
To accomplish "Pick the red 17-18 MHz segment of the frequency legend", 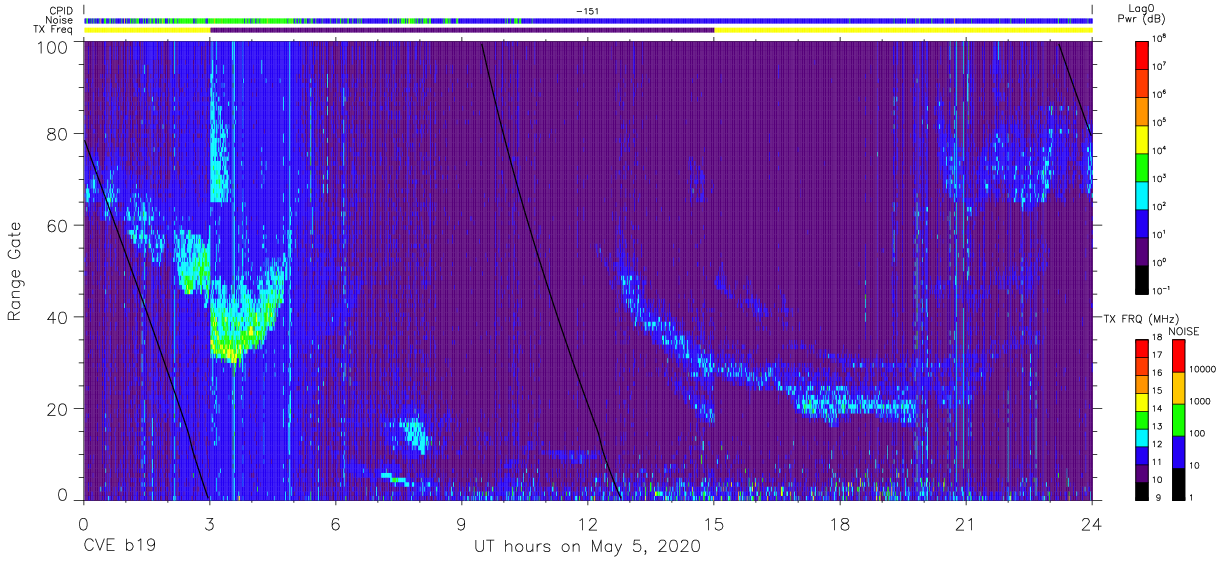I will [1142, 348].
